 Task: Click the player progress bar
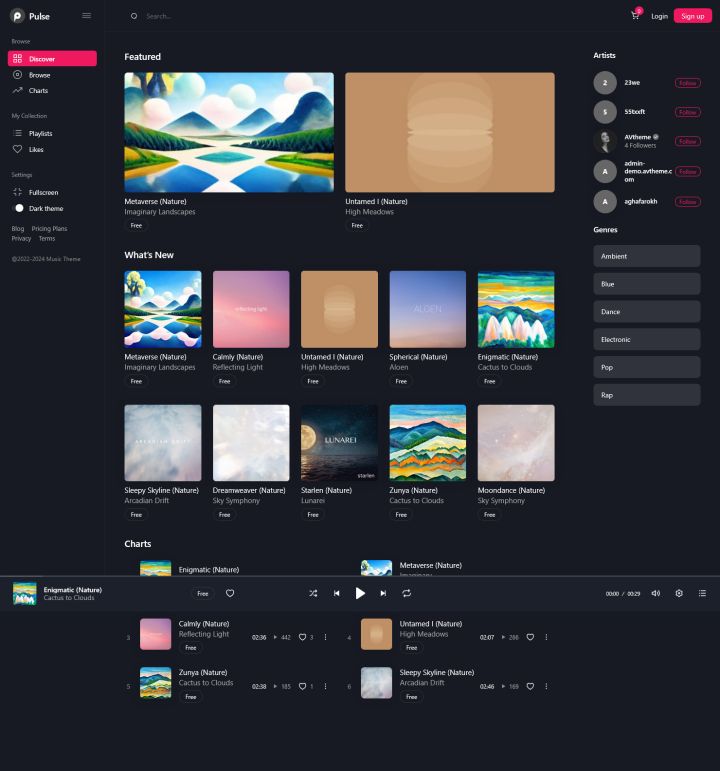coord(360,576)
